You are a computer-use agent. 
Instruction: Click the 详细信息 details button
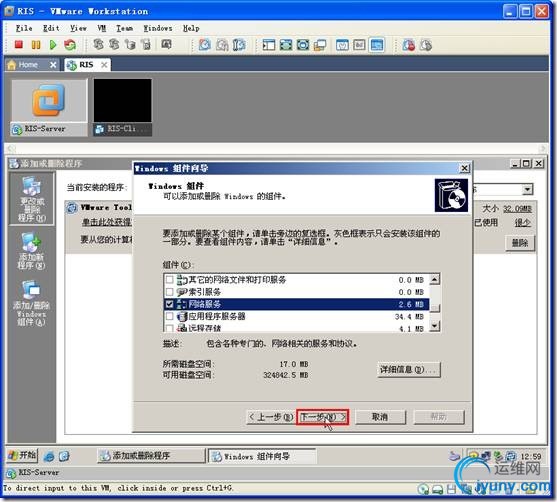point(409,369)
